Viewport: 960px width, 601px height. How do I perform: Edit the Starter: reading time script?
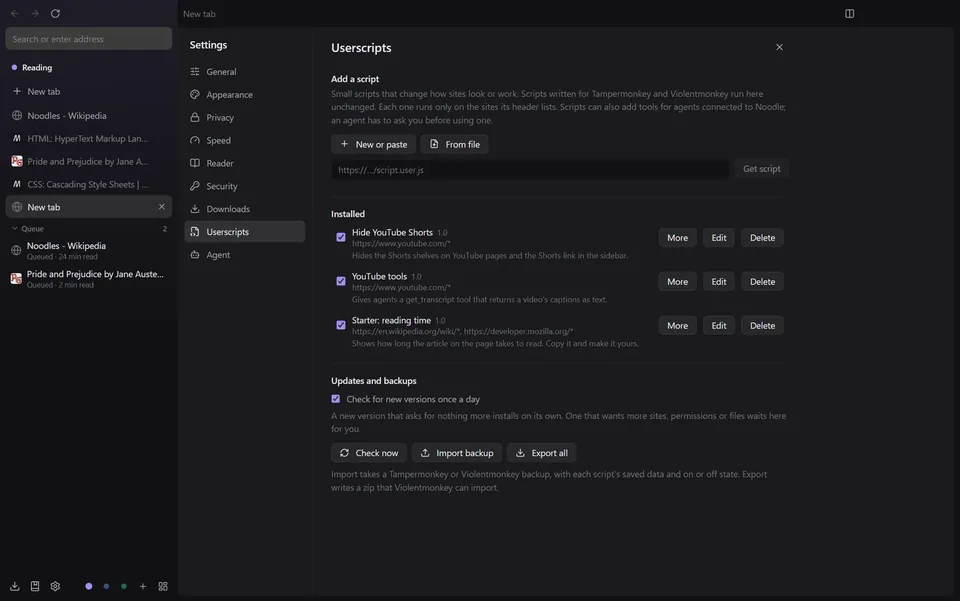point(719,326)
